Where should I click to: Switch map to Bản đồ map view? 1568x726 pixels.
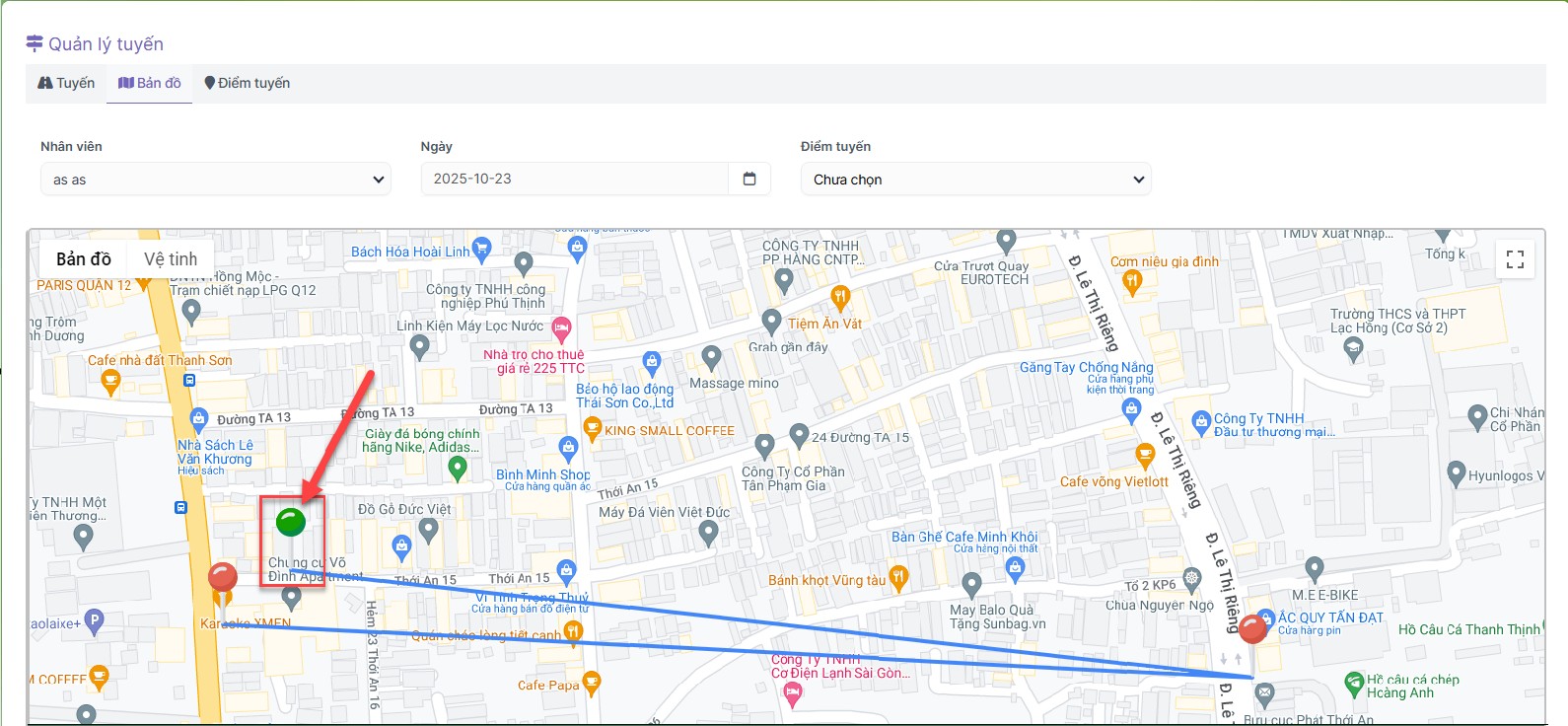coord(84,259)
